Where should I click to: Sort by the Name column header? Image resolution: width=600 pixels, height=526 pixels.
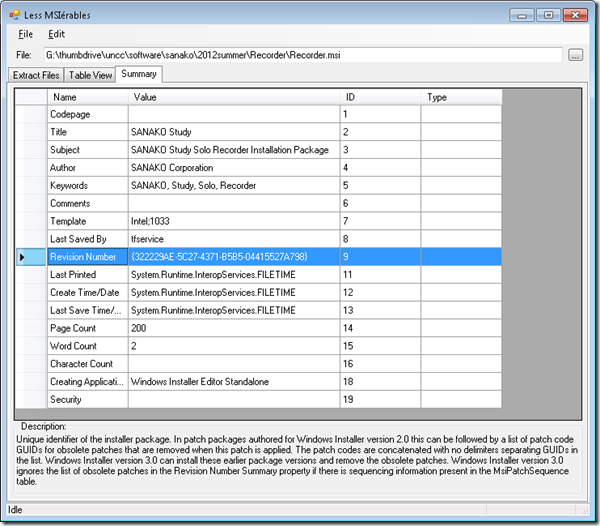(88, 97)
